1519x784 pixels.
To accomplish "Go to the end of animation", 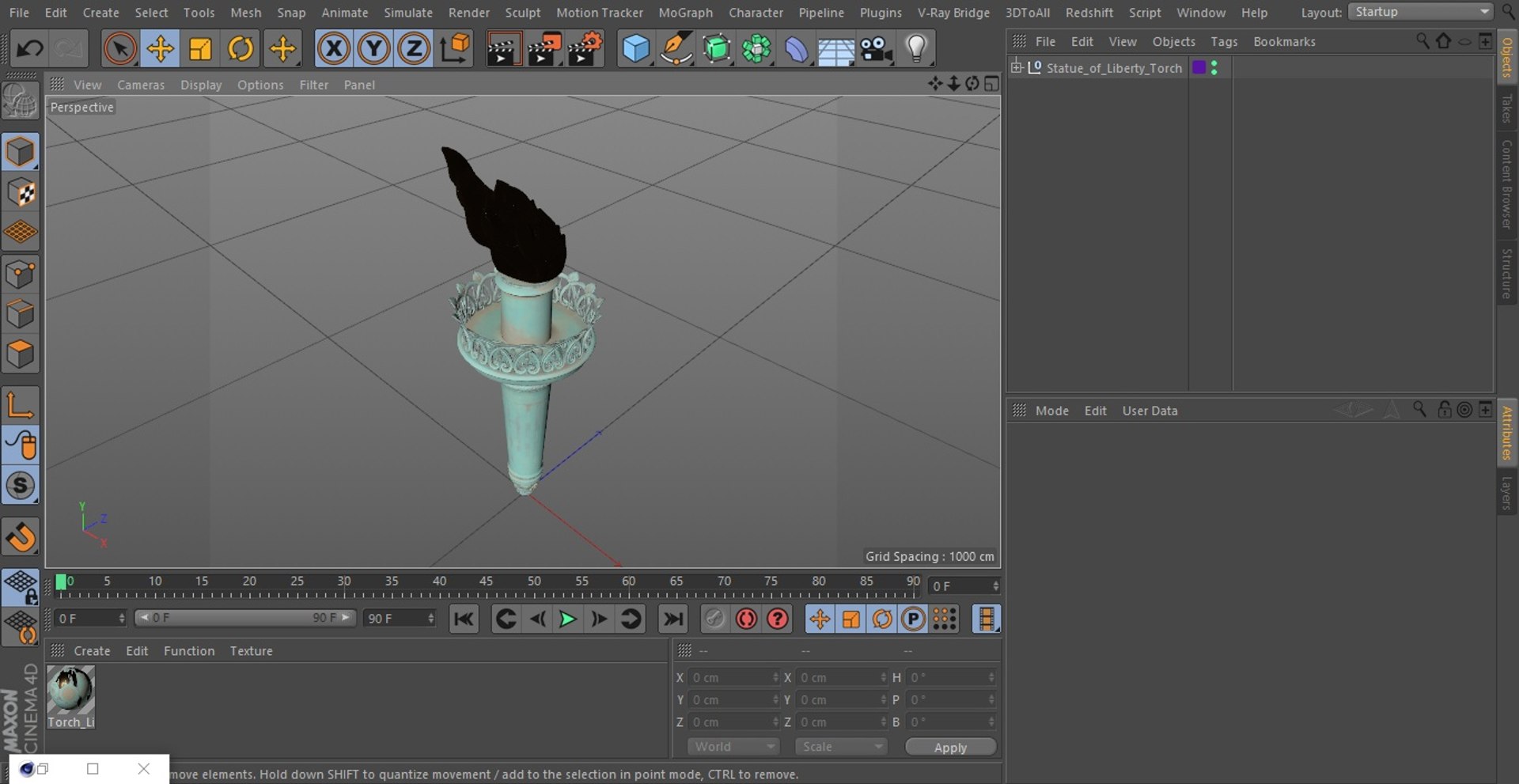I will click(673, 619).
